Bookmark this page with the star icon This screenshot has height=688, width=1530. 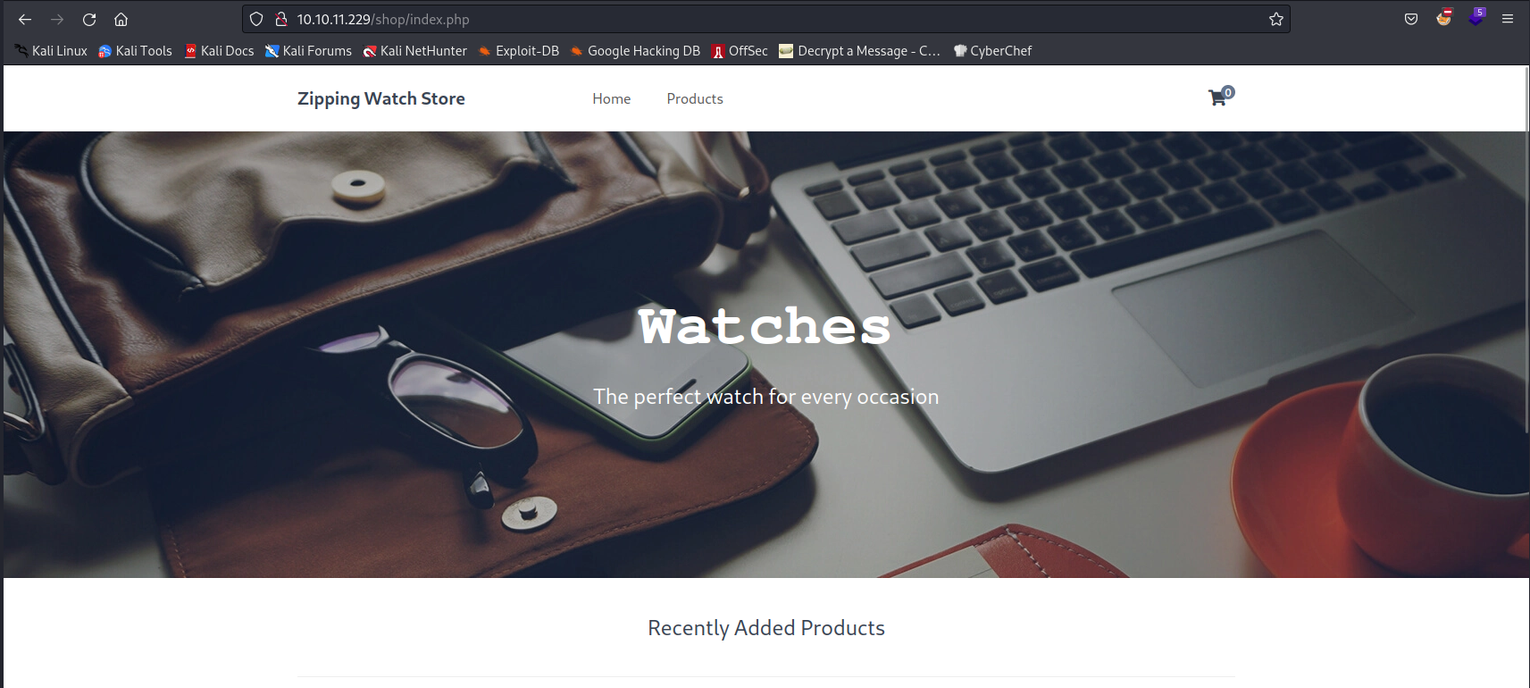pyautogui.click(x=1276, y=19)
